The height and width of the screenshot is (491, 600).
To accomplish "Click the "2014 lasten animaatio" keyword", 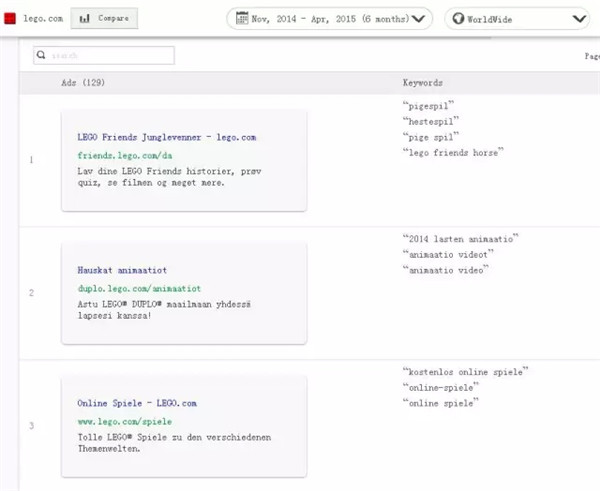I will (x=461, y=239).
